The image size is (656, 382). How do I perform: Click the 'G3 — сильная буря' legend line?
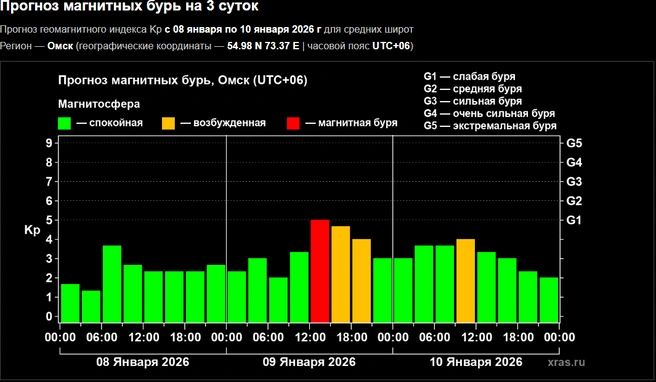[473, 101]
